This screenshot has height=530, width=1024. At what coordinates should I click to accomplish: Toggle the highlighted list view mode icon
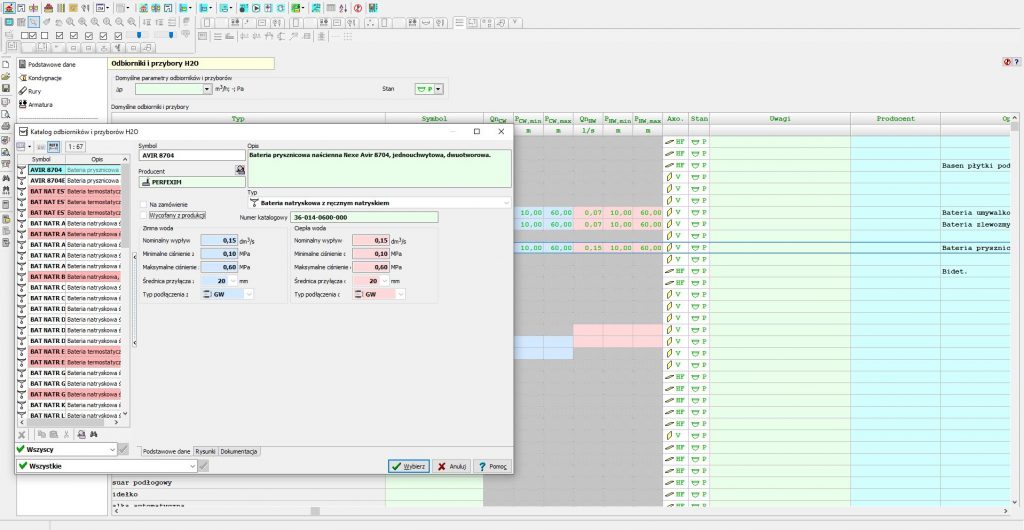[x=54, y=147]
